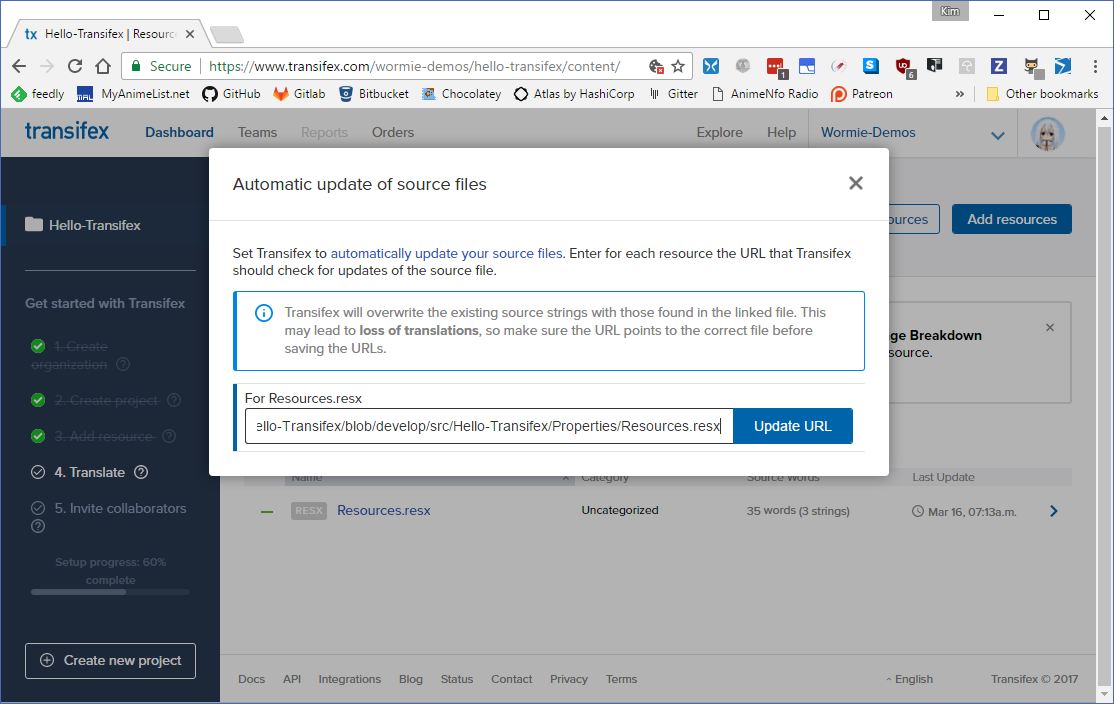The height and width of the screenshot is (704, 1114).
Task: Open the Privacy footer link
Action: (x=569, y=679)
